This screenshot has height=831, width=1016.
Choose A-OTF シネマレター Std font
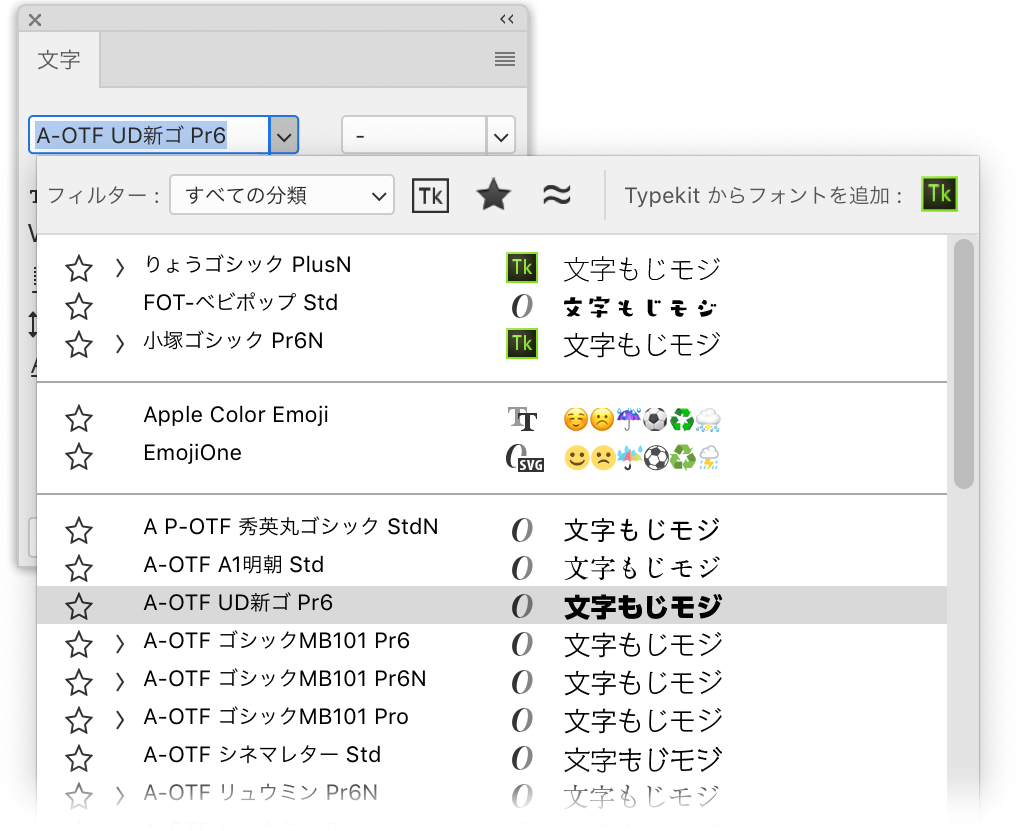262,755
